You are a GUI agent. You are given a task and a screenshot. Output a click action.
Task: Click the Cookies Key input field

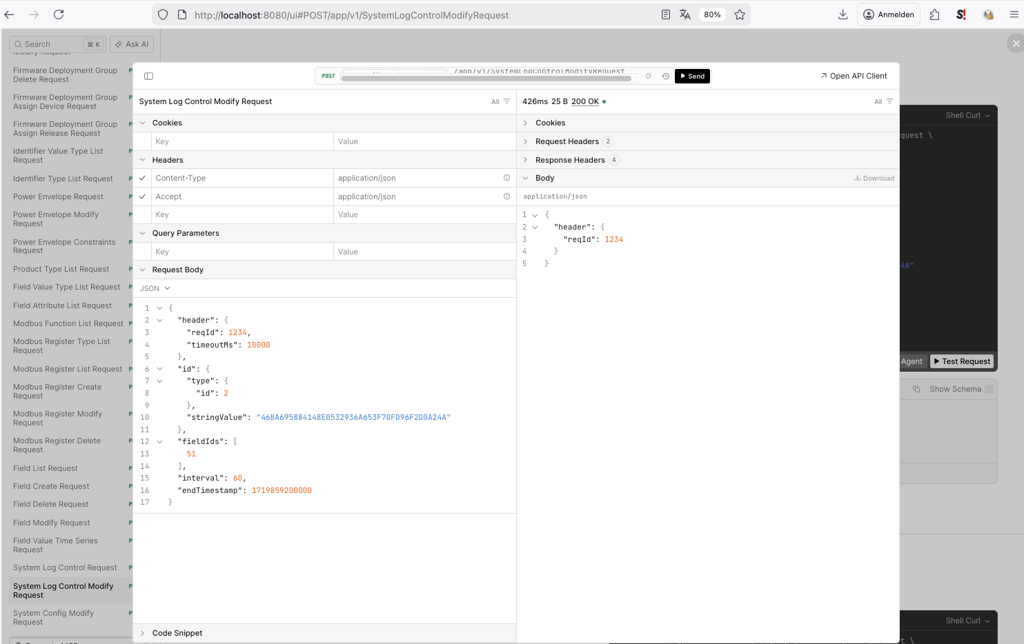(x=242, y=142)
